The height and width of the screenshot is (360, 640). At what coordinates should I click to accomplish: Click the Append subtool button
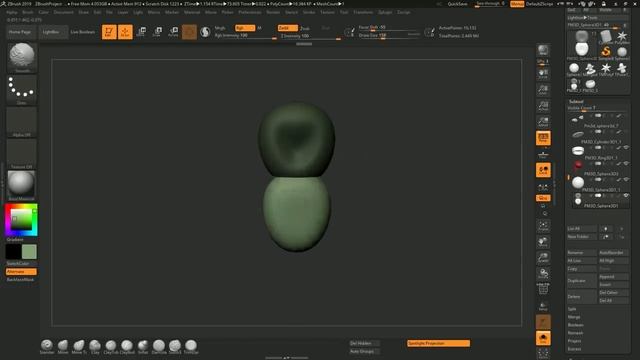click(x=613, y=277)
